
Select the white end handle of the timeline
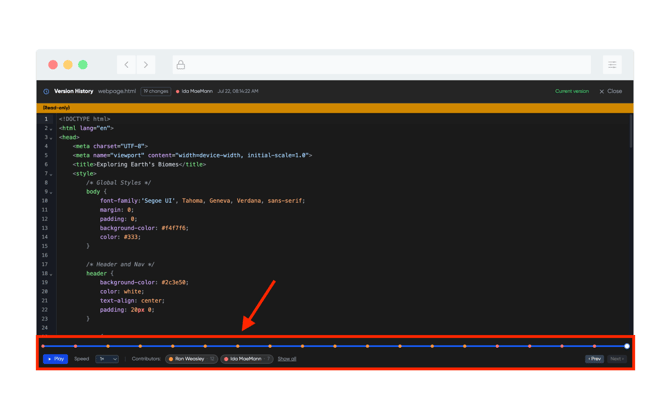(627, 346)
